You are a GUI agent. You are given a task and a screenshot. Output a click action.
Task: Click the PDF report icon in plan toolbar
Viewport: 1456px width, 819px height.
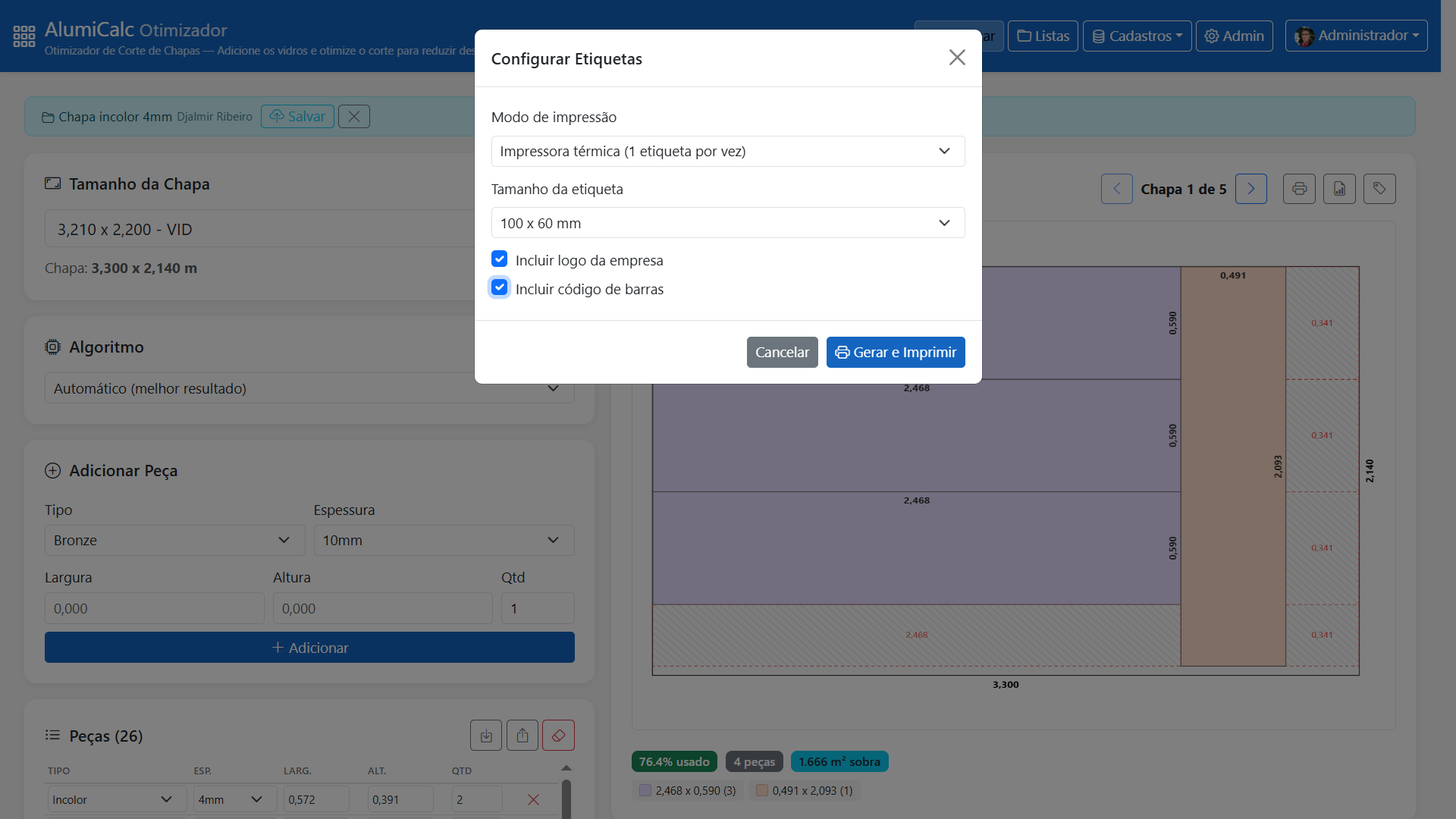click(1339, 189)
